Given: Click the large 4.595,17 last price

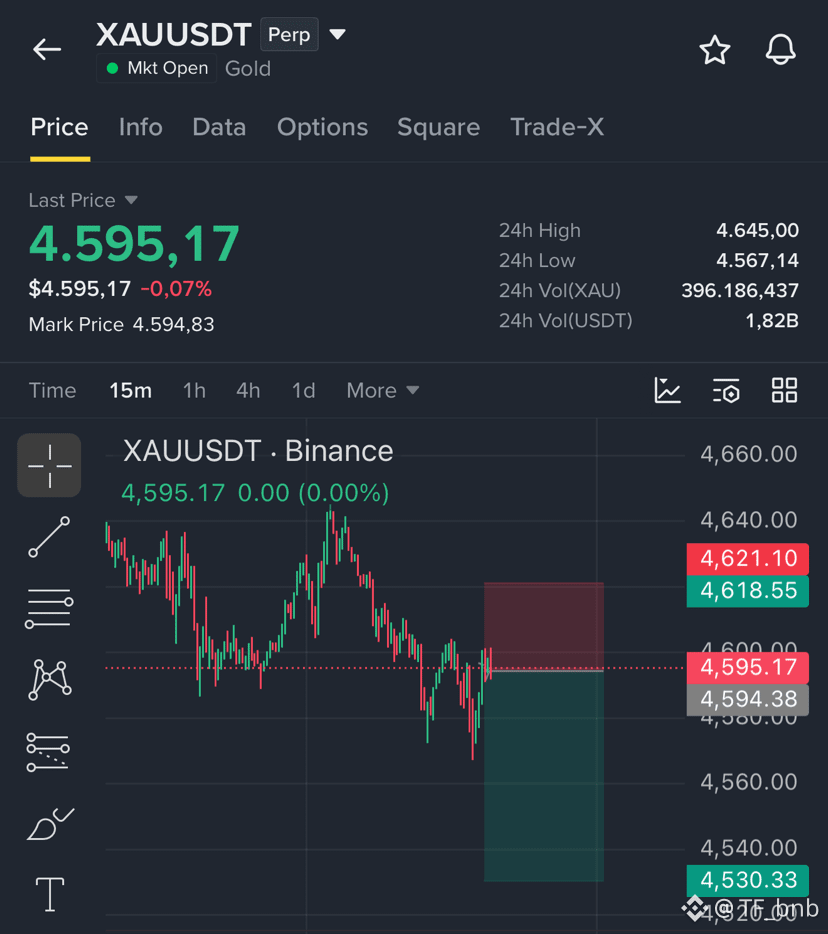Looking at the screenshot, I should [134, 244].
